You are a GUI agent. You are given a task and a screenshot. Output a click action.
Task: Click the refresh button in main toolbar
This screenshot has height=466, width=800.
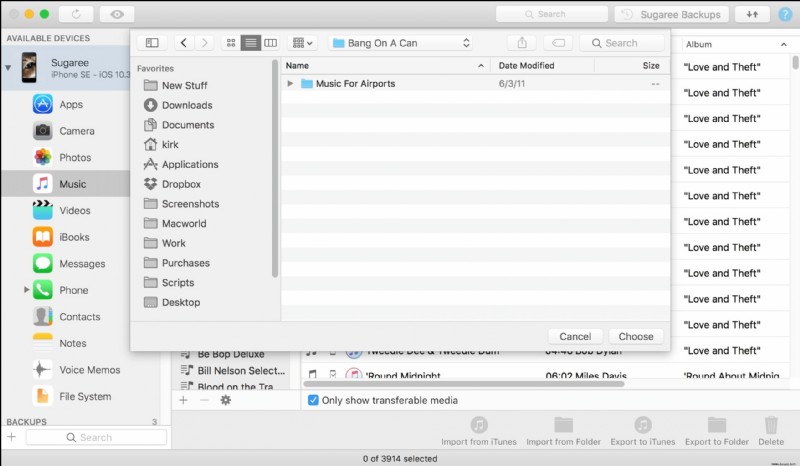tap(76, 14)
